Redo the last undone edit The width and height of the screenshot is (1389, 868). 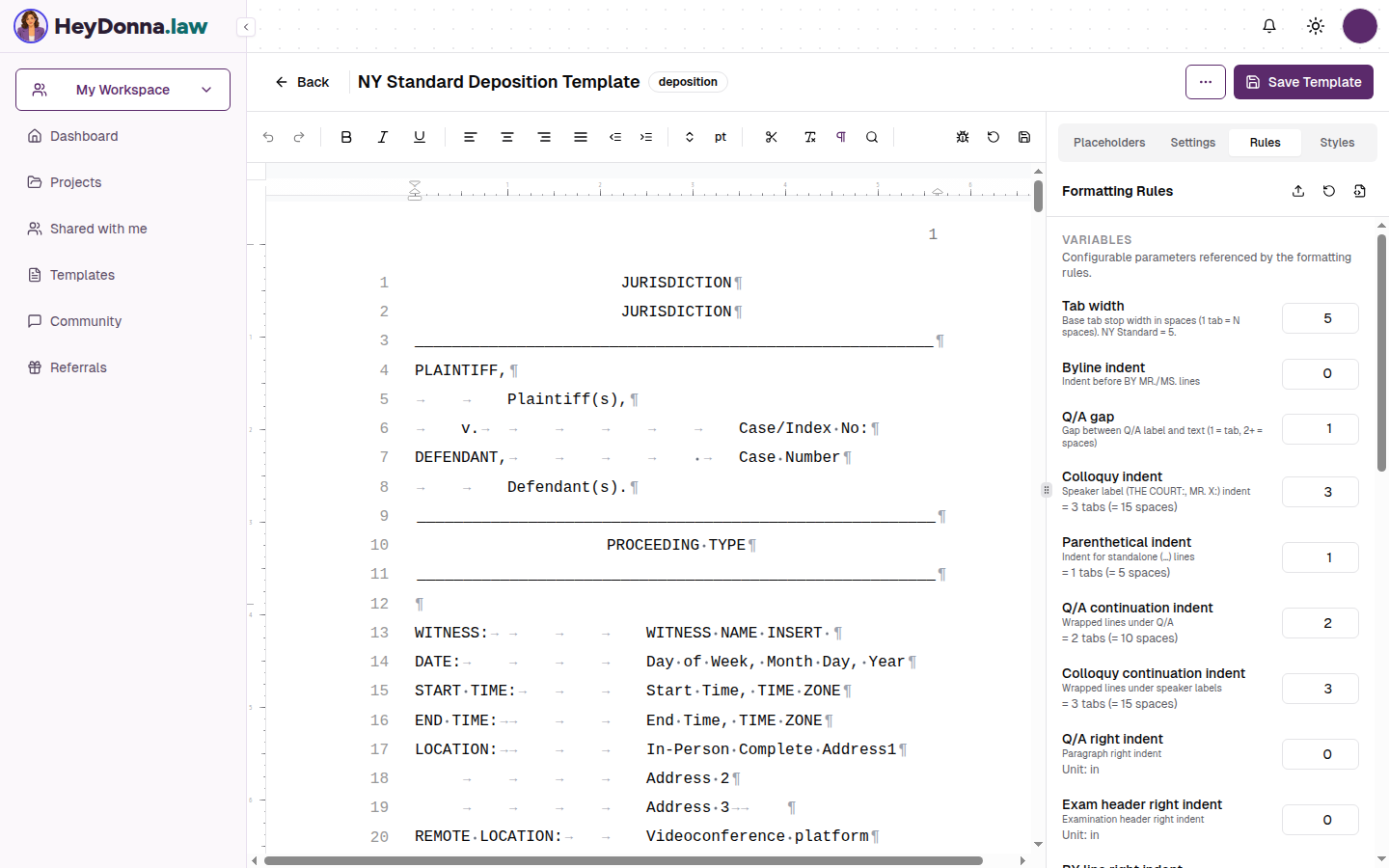tap(299, 137)
